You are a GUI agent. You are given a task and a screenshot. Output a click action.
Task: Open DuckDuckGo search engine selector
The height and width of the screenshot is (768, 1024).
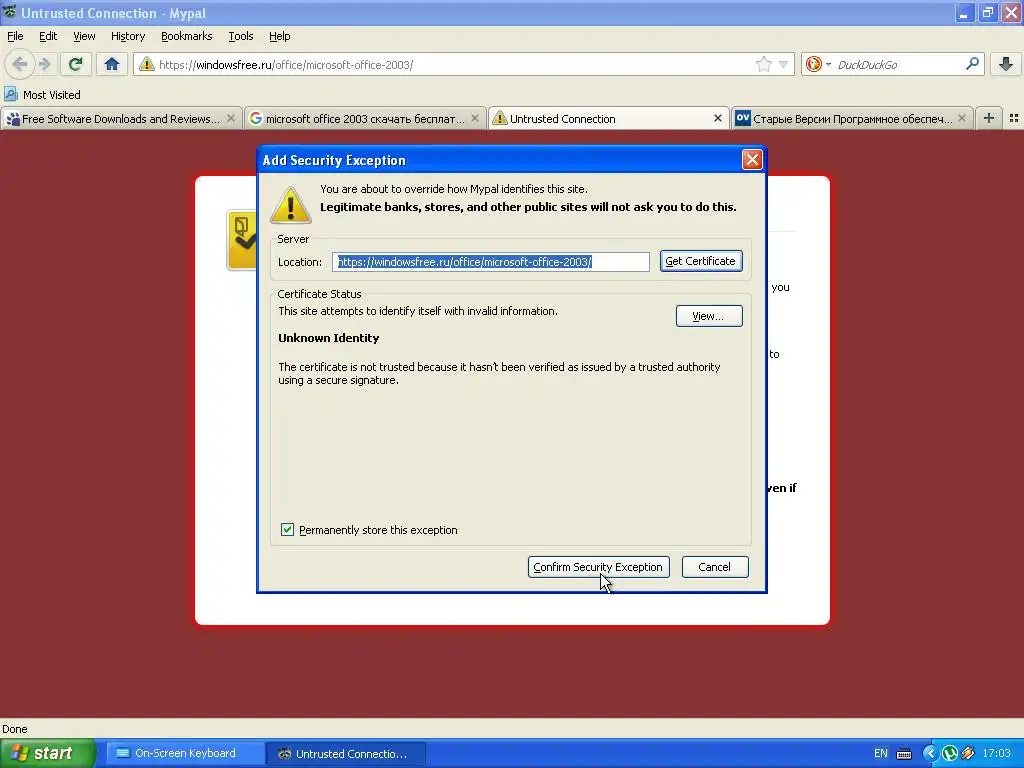click(x=818, y=64)
